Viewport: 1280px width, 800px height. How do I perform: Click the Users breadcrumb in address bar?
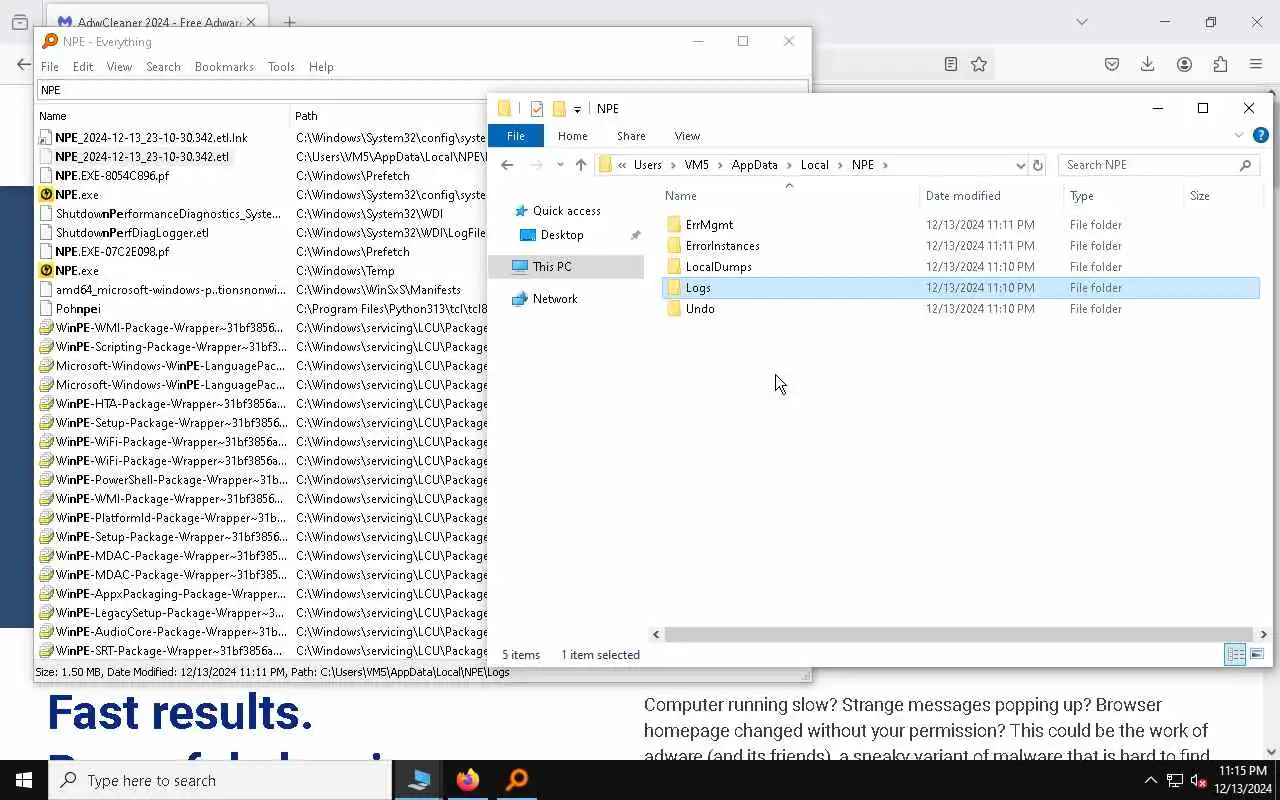tap(647, 165)
